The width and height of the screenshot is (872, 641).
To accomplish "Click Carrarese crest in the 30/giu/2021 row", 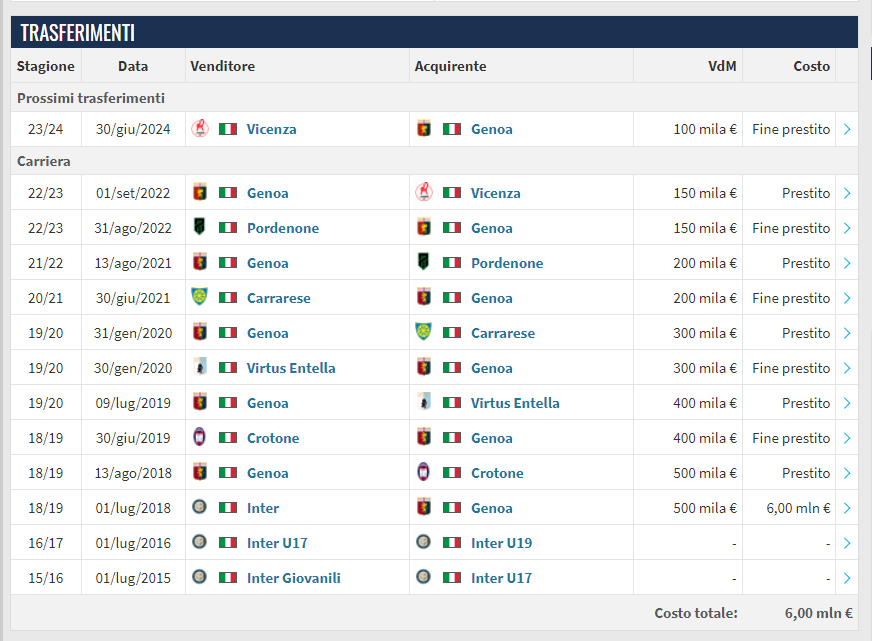I will click(x=200, y=298).
